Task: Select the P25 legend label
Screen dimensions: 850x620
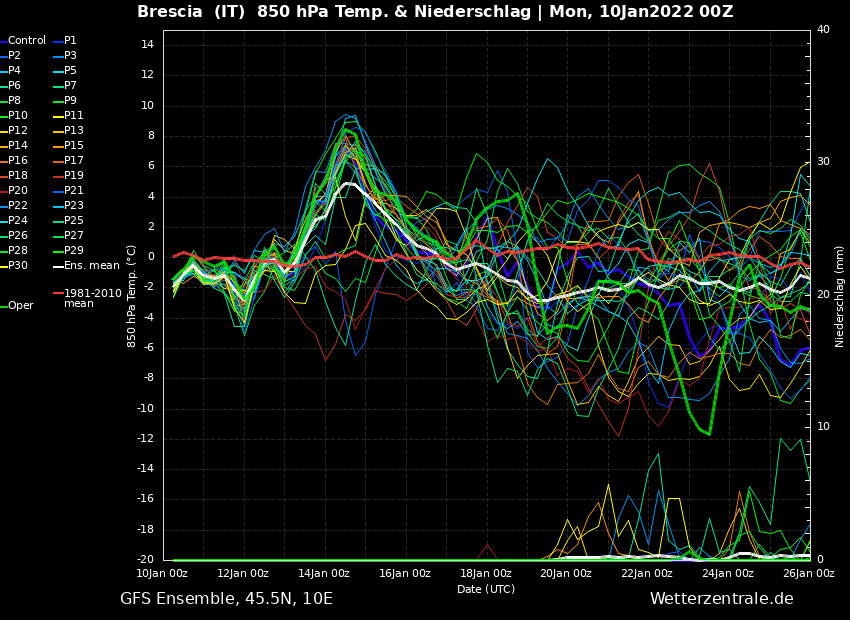Action: pyautogui.click(x=73, y=221)
